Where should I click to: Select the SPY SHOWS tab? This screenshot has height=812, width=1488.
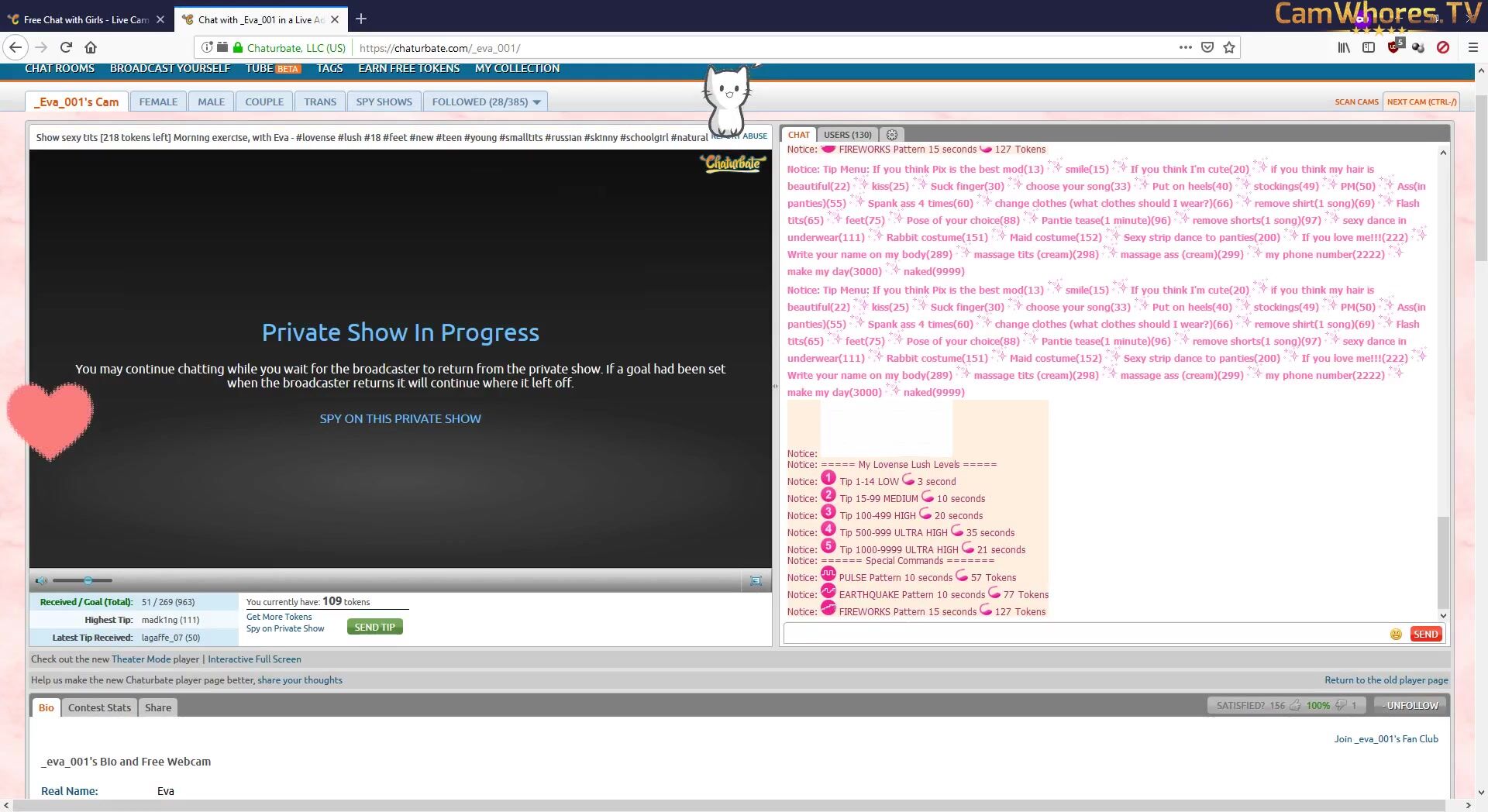pyautogui.click(x=384, y=101)
